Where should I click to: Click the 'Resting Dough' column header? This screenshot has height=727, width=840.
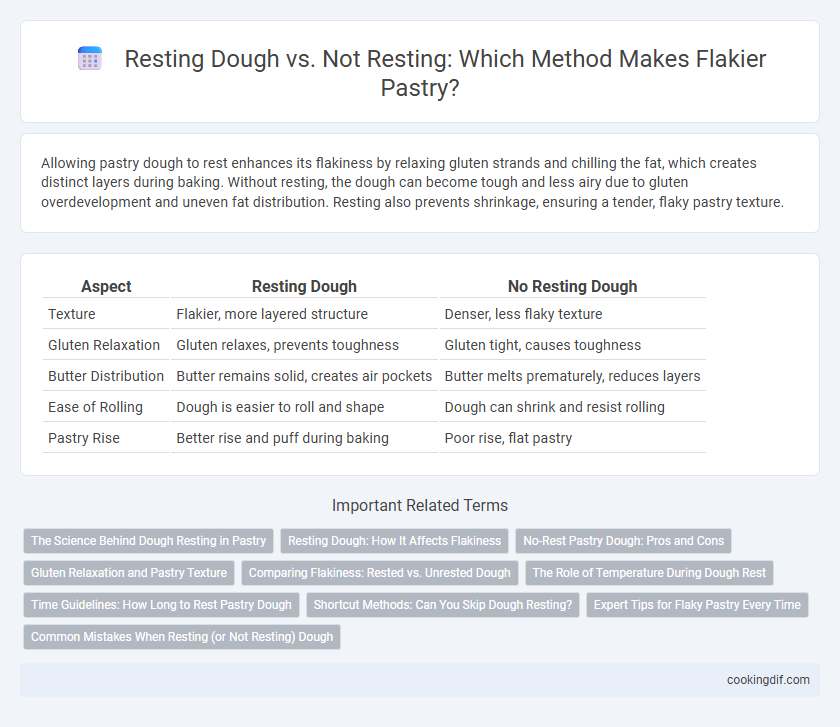pos(304,287)
